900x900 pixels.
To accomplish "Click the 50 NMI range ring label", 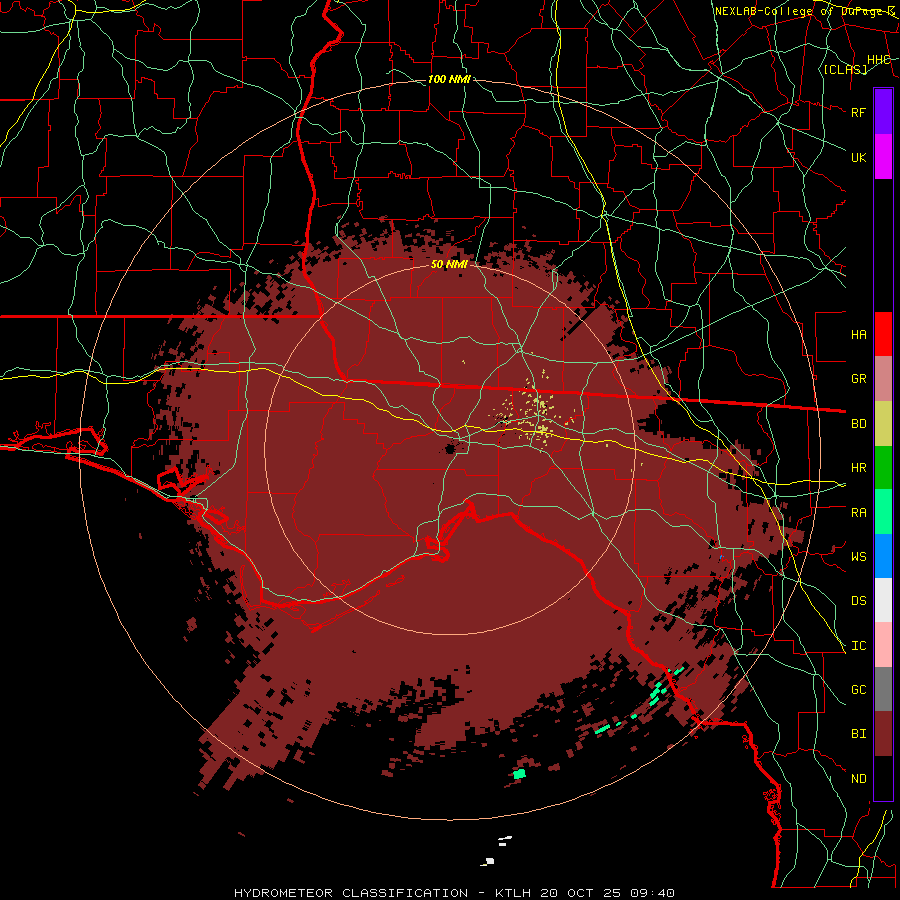I will 449,265.
